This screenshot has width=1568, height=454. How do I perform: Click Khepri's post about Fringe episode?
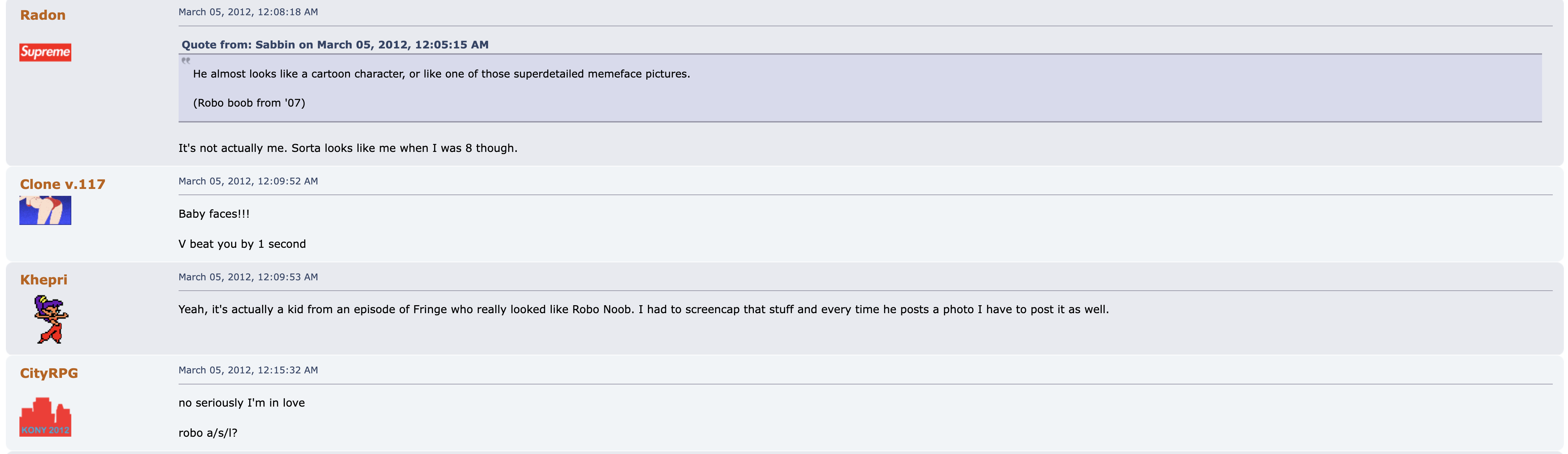[643, 310]
